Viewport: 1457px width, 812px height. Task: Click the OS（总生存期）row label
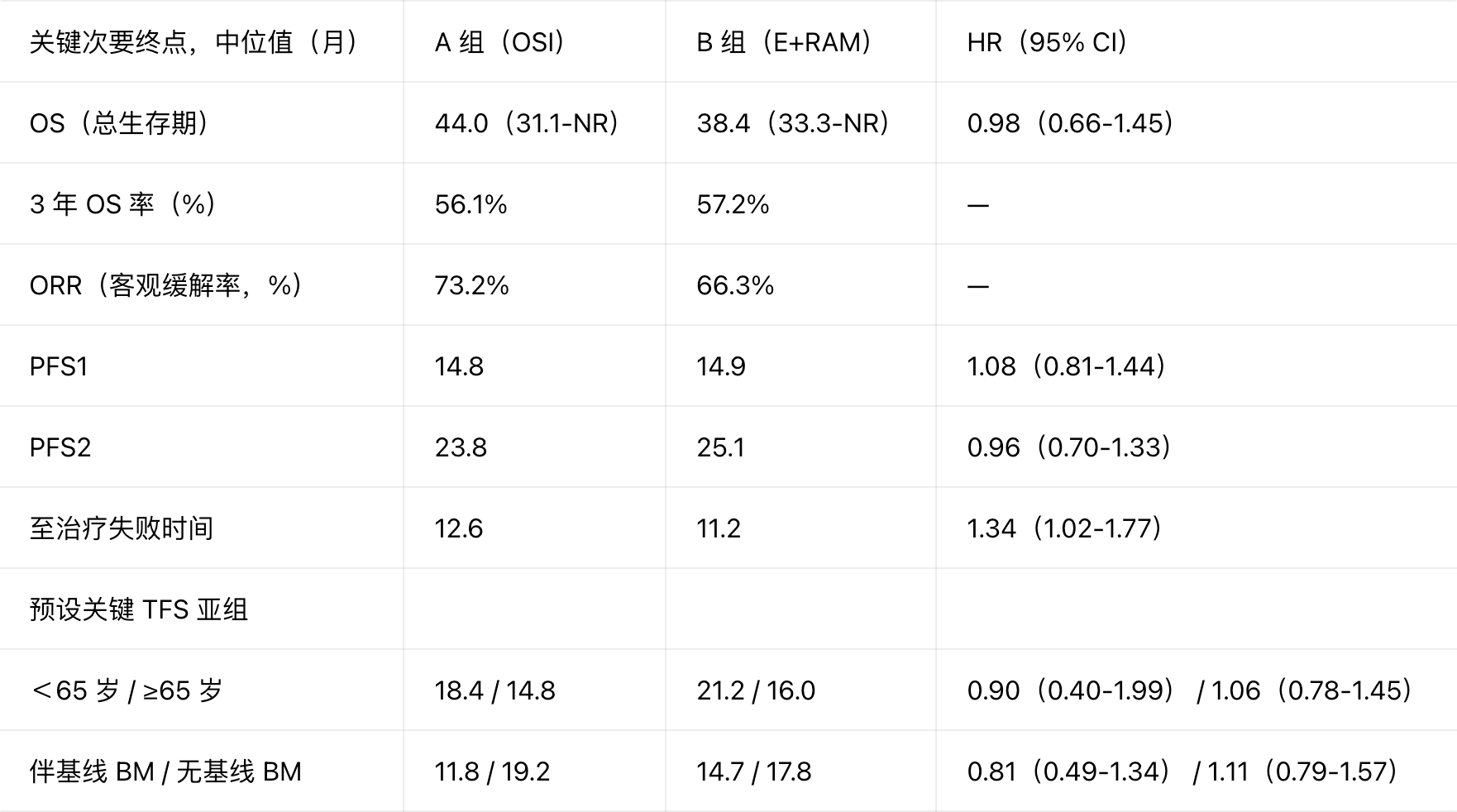(119, 123)
